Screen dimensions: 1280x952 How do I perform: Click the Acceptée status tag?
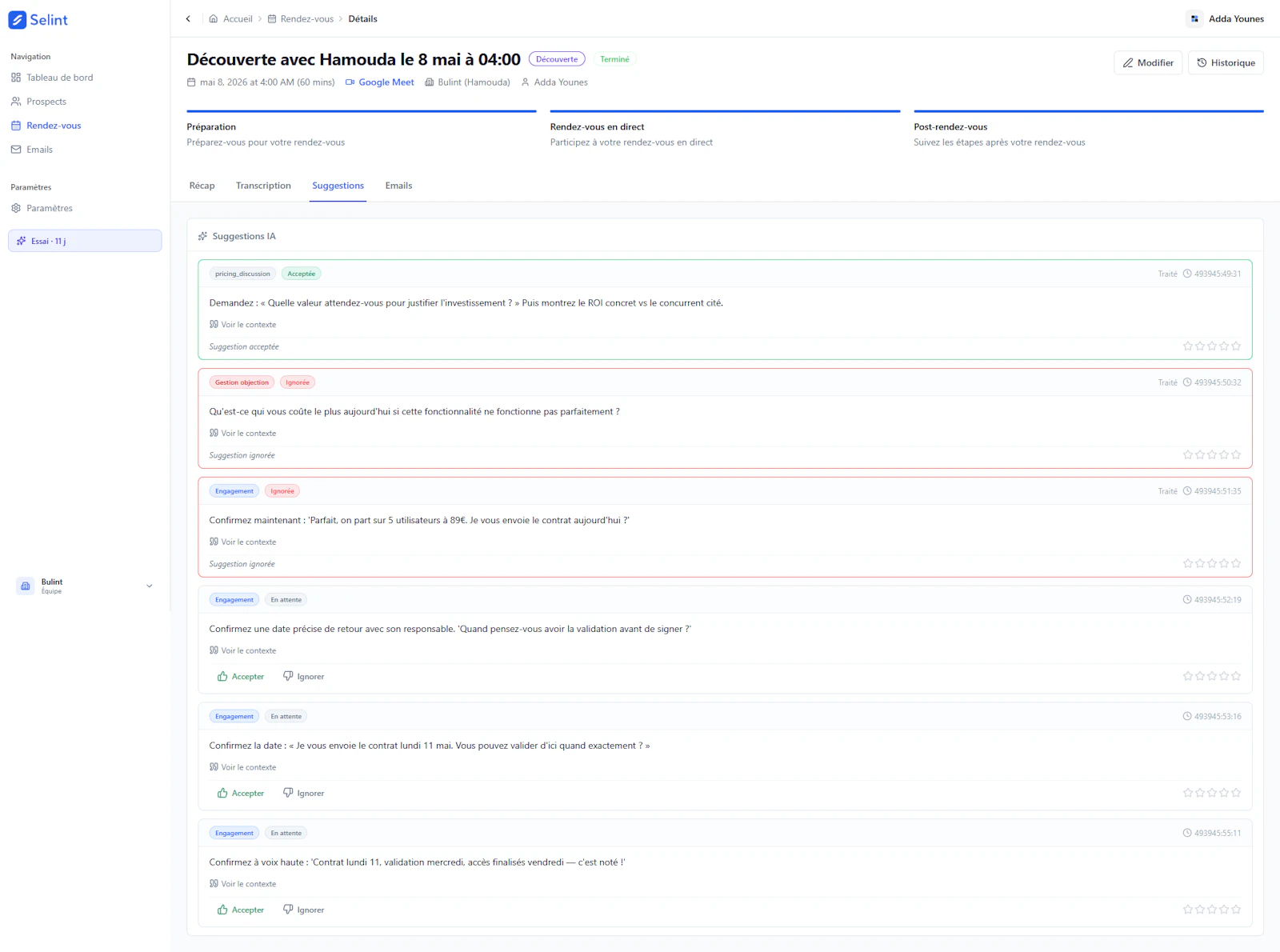302,274
